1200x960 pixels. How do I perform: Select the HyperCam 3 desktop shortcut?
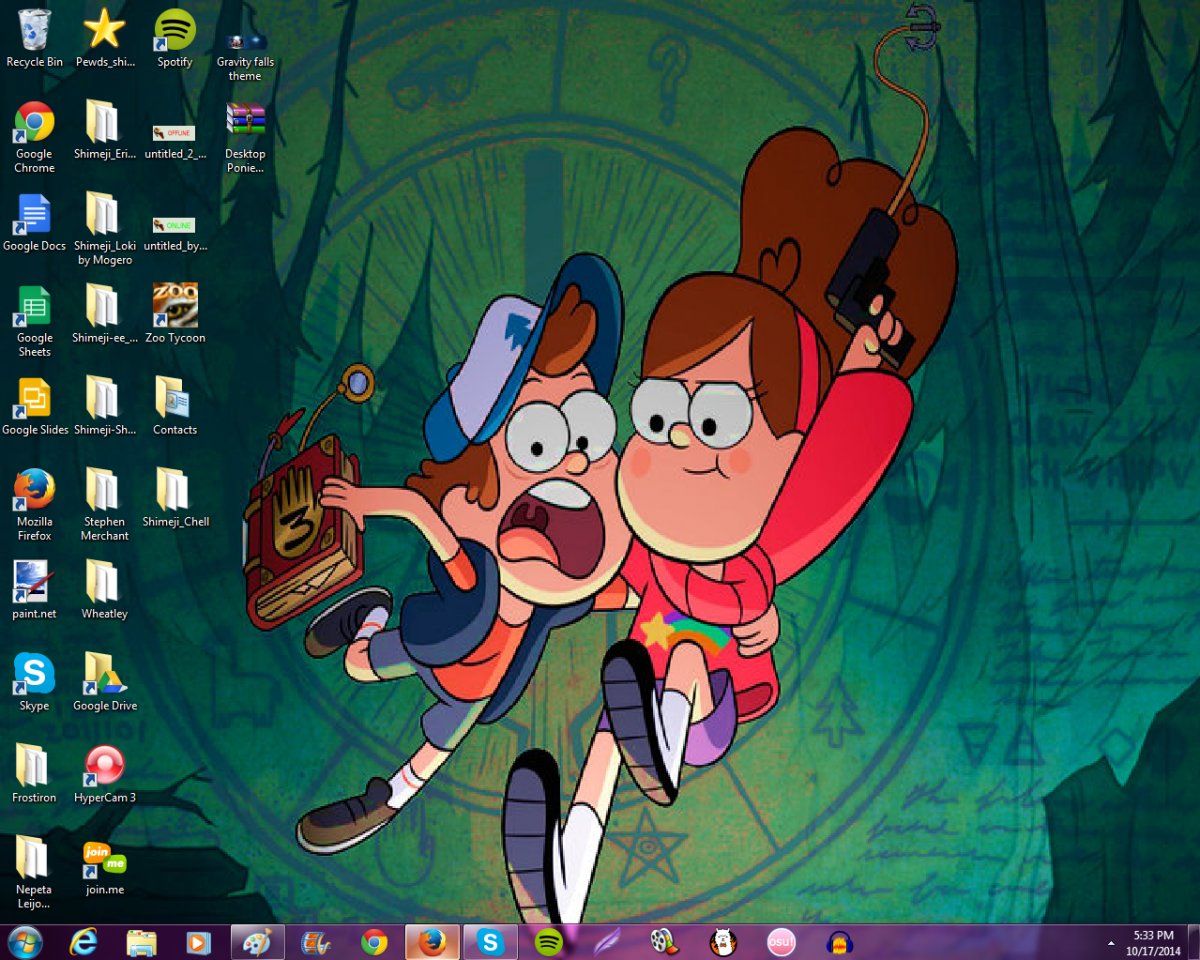pyautogui.click(x=105, y=766)
